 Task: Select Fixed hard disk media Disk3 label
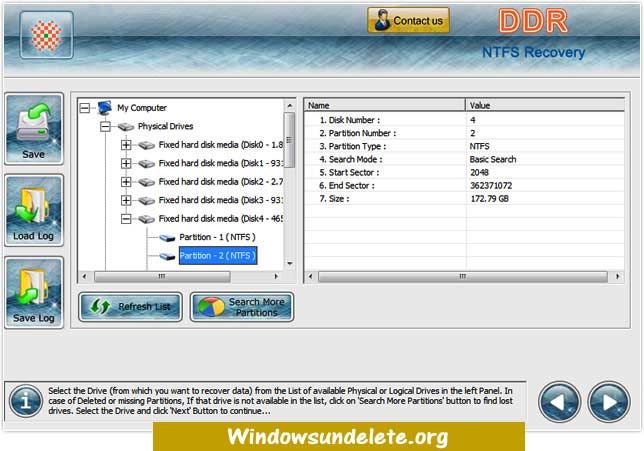click(x=221, y=200)
